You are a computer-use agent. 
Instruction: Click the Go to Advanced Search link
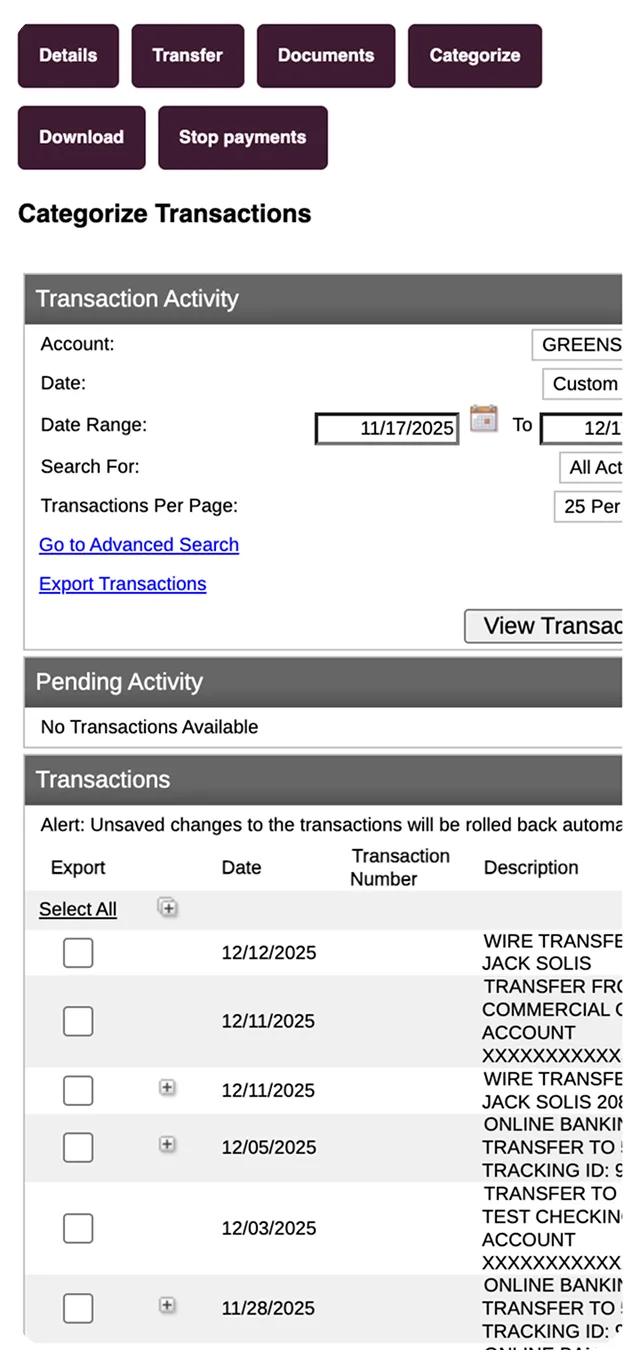pyautogui.click(x=139, y=545)
